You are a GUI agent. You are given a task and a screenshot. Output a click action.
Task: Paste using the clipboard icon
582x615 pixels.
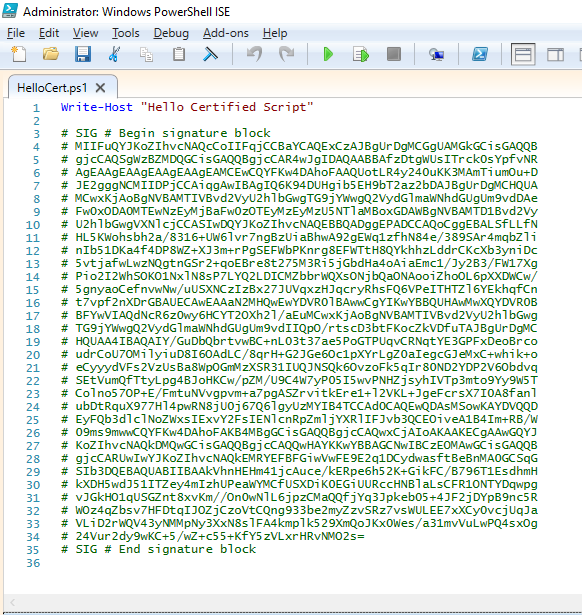click(179, 54)
